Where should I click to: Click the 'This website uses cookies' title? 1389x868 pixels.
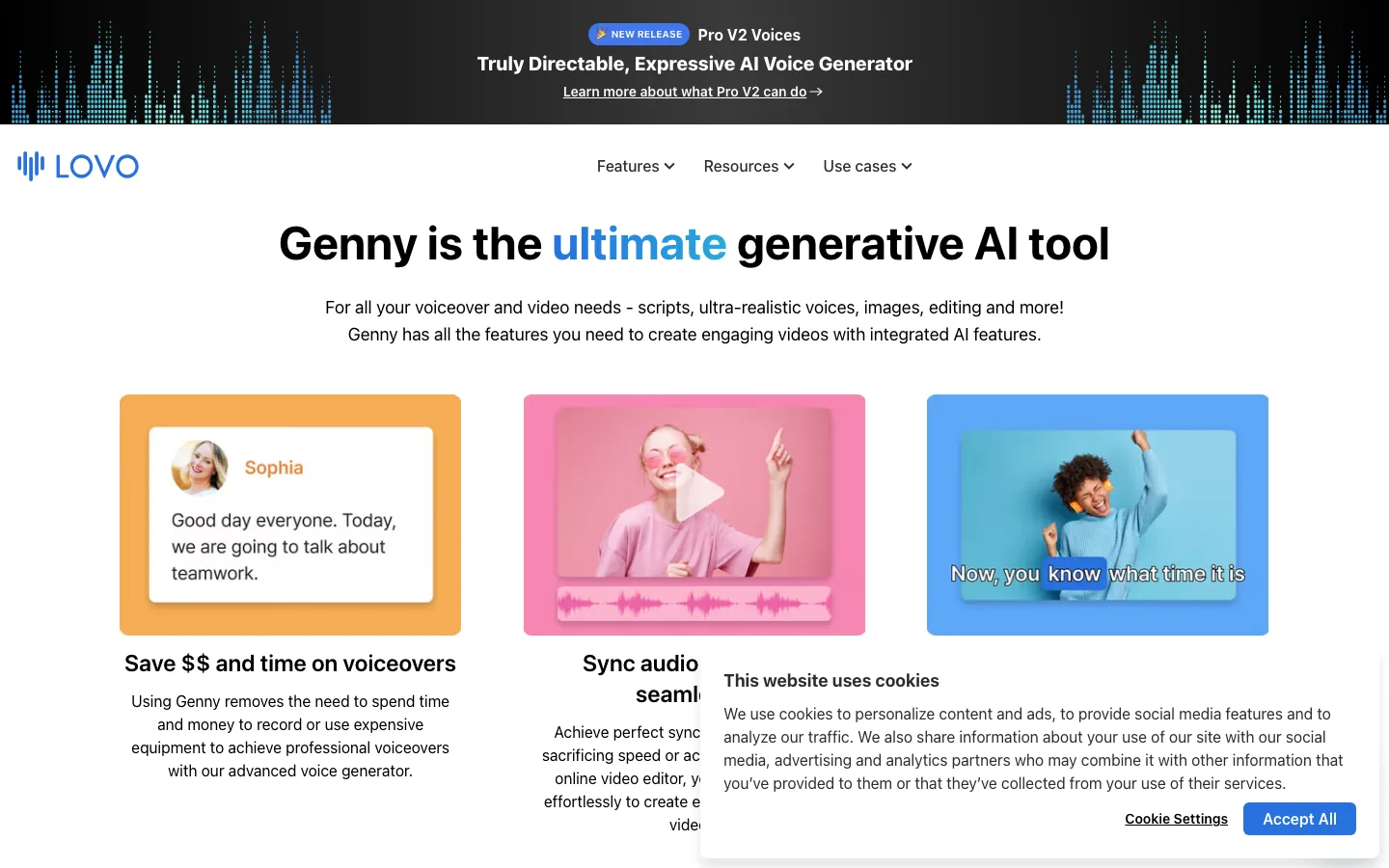click(x=831, y=681)
